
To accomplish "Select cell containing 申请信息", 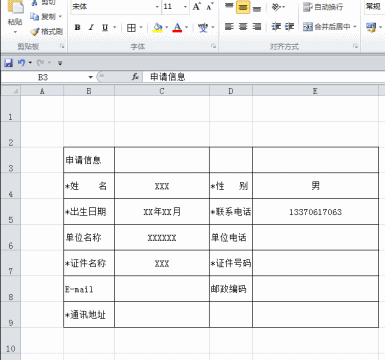I will point(89,160).
